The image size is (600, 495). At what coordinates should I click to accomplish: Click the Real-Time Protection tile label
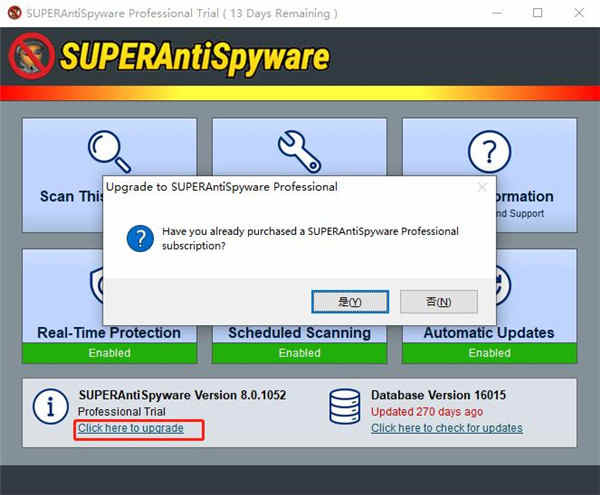pos(109,333)
